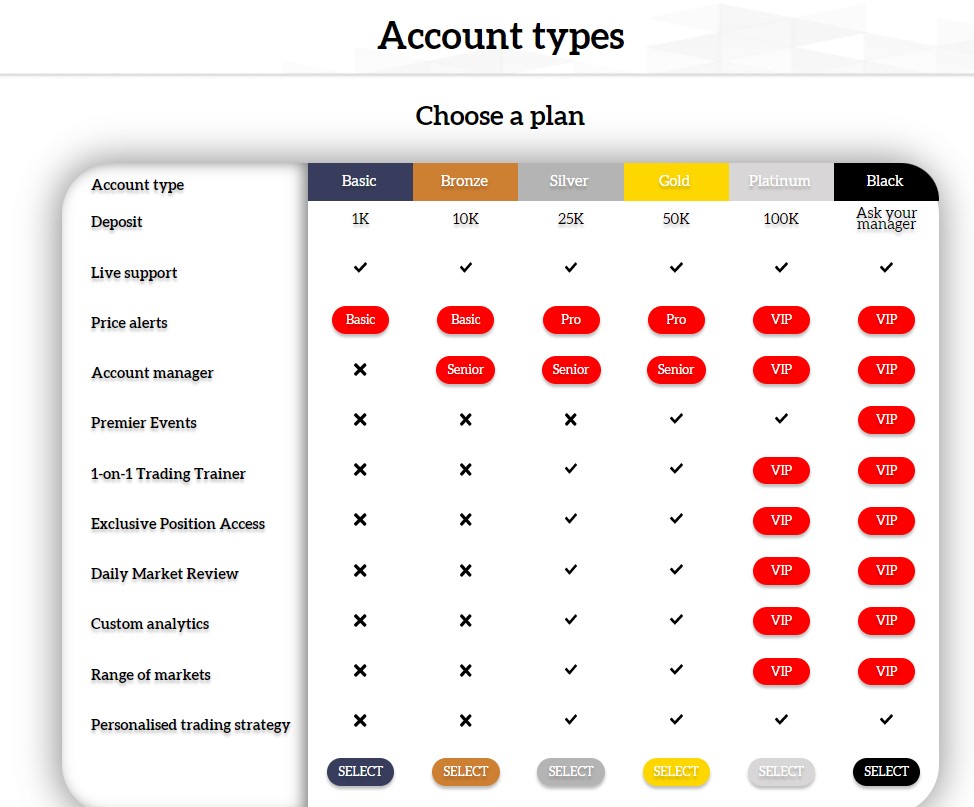The height and width of the screenshot is (807, 974).
Task: Click VIP price alerts badge in Platinum column
Action: pos(781,320)
